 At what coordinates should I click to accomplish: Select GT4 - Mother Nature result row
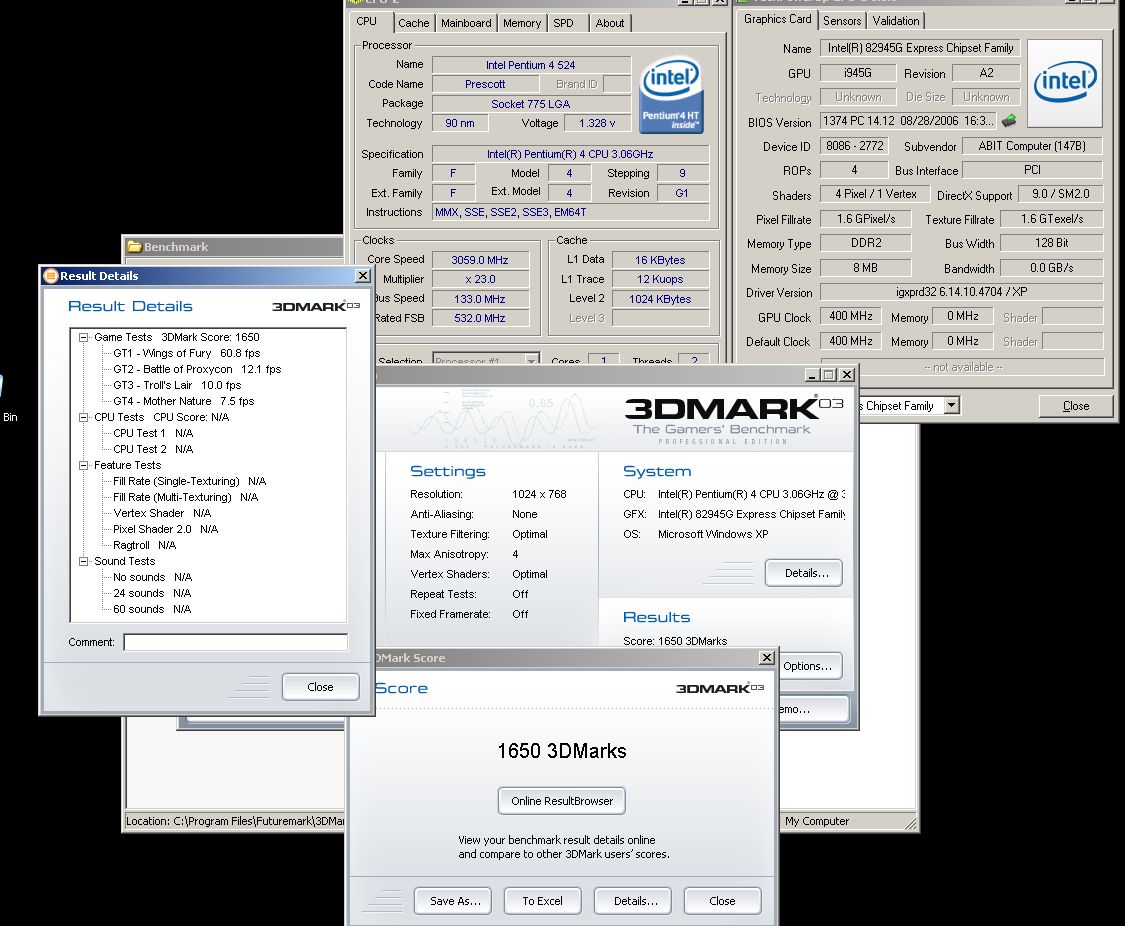(184, 402)
